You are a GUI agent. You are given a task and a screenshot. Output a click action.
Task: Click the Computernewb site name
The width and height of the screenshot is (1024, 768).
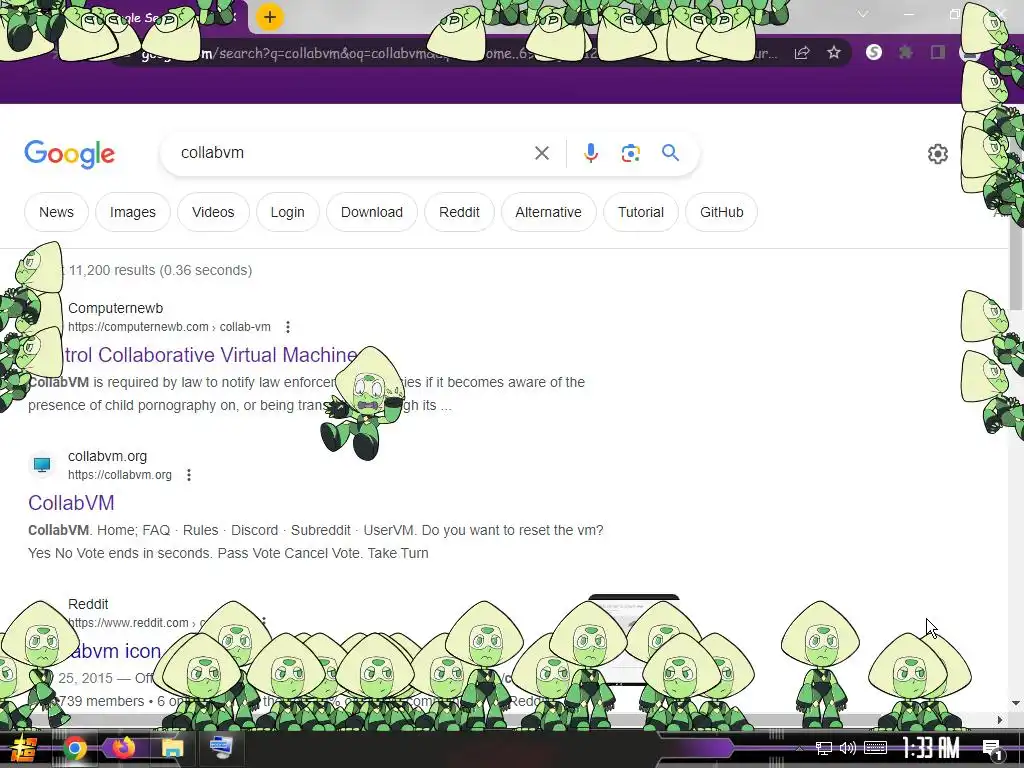(x=116, y=308)
